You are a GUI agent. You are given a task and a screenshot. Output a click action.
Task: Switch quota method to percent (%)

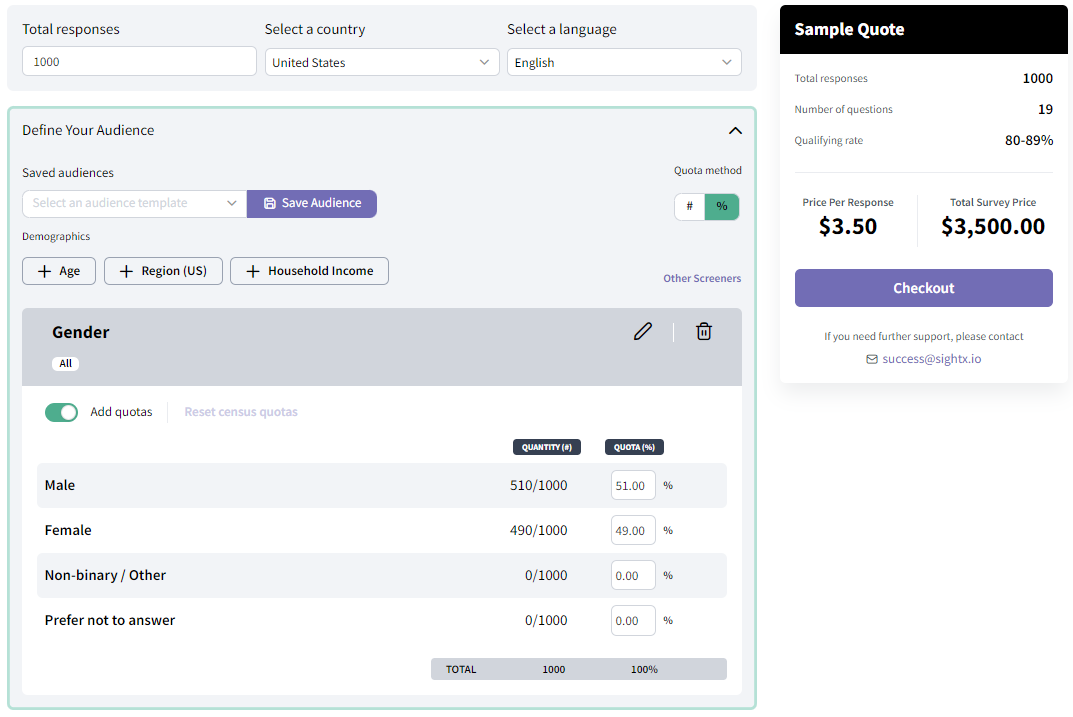click(722, 206)
